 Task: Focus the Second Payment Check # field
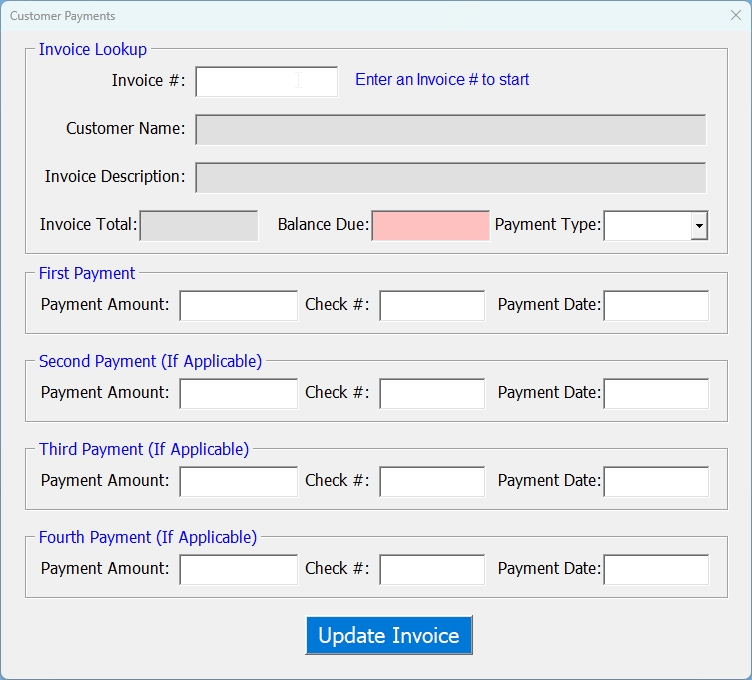[432, 394]
